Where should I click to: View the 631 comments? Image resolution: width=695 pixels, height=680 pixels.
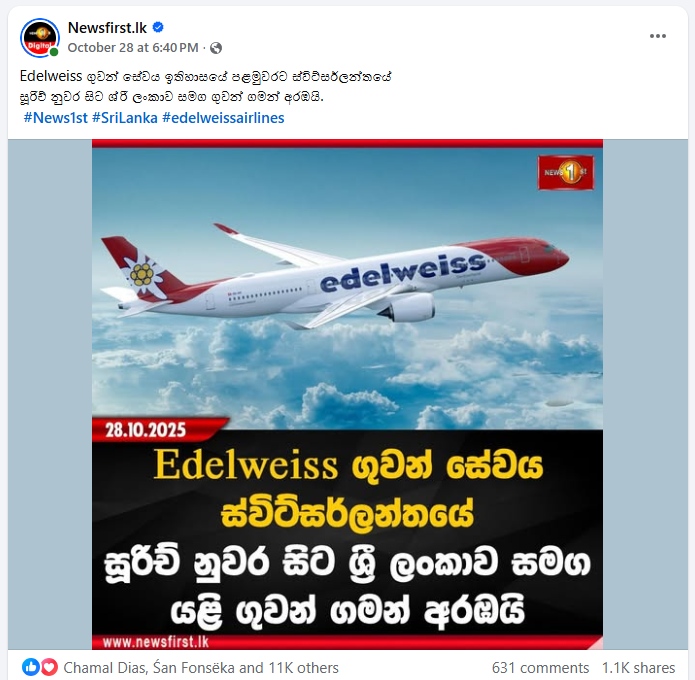pyautogui.click(x=540, y=668)
